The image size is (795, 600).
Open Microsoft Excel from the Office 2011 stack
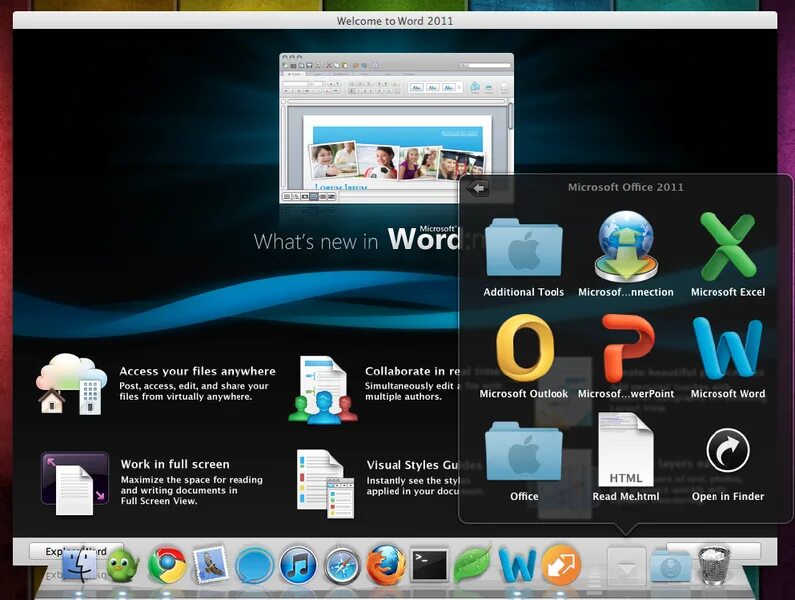(x=728, y=246)
